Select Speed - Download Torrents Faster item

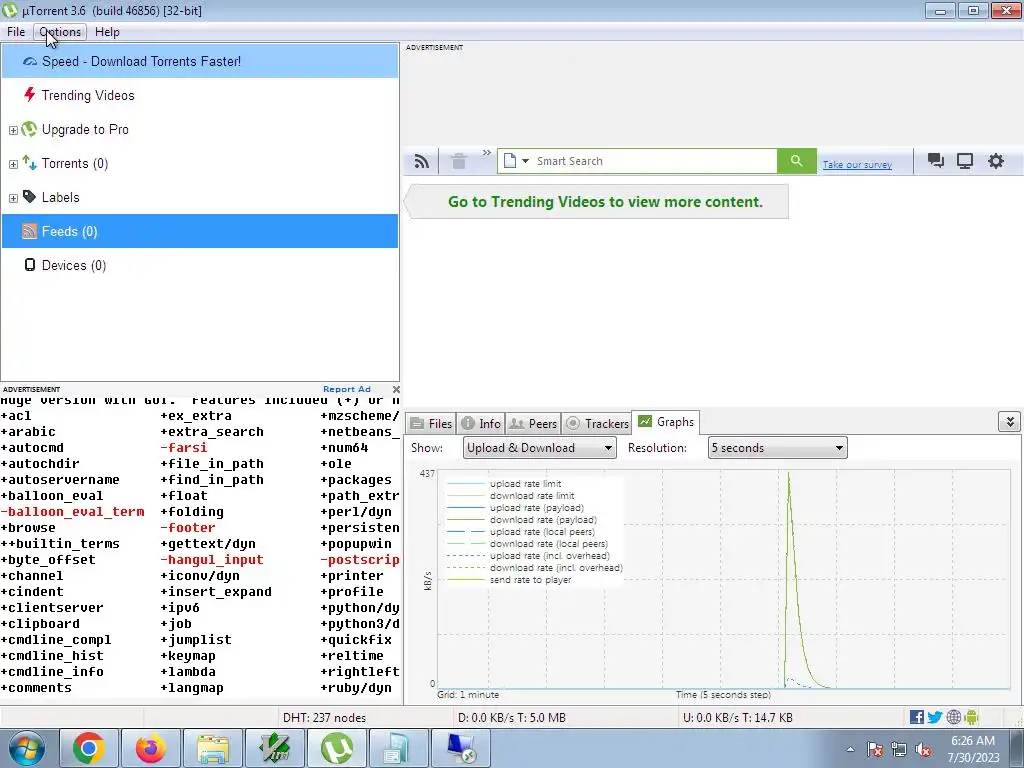click(200, 61)
